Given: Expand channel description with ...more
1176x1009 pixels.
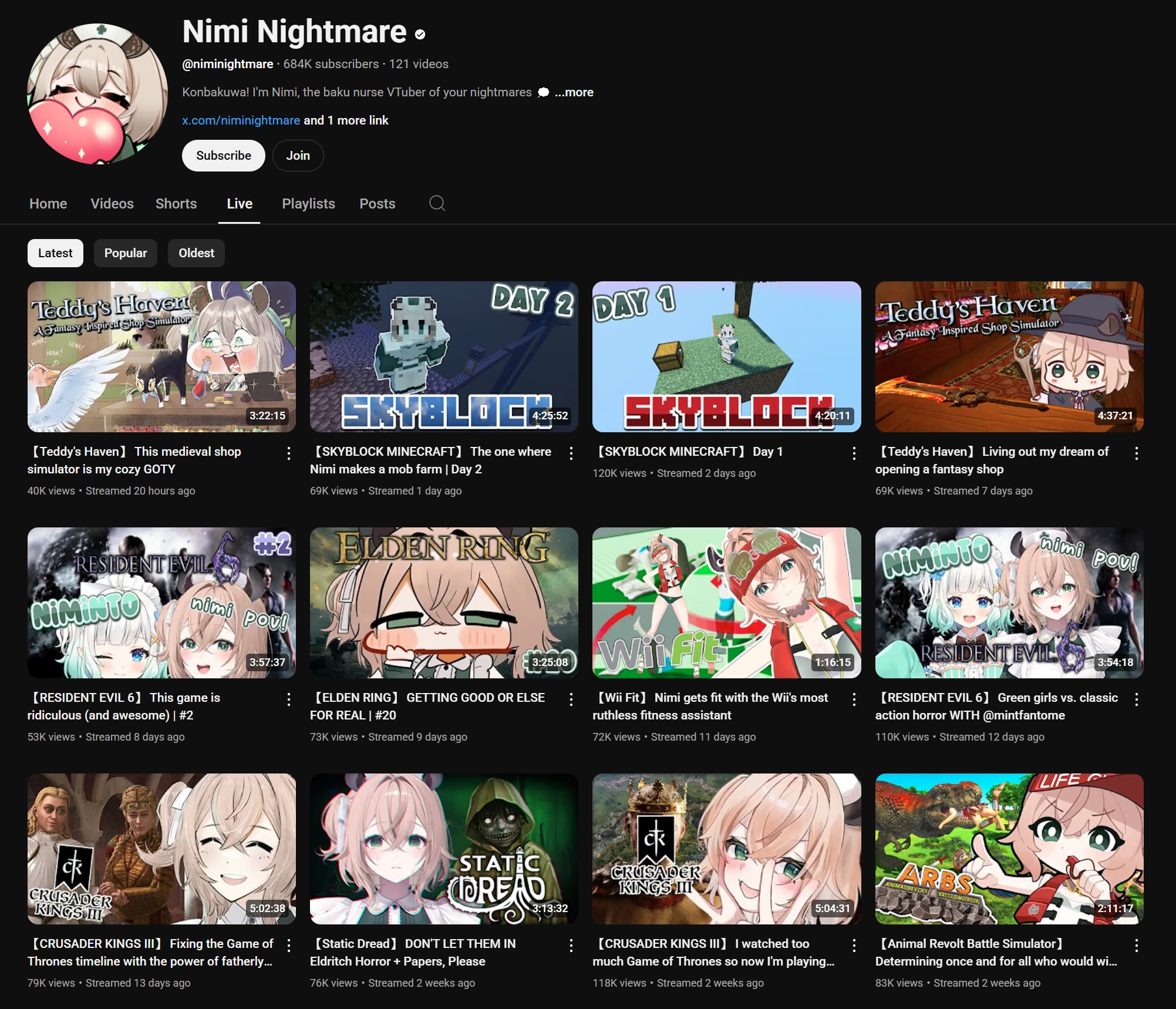Looking at the screenshot, I should (x=574, y=92).
